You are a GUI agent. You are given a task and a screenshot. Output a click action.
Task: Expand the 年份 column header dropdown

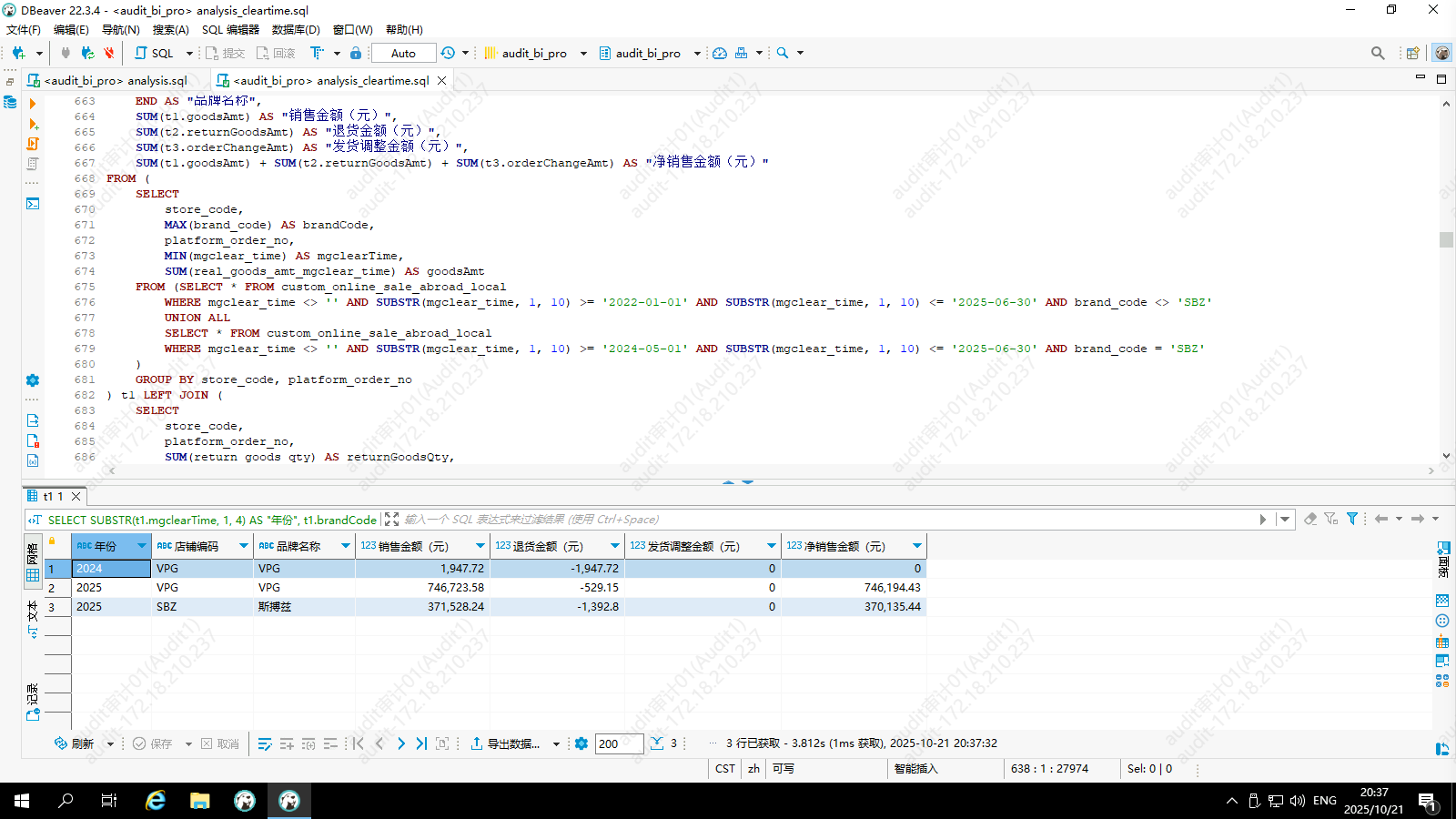142,546
